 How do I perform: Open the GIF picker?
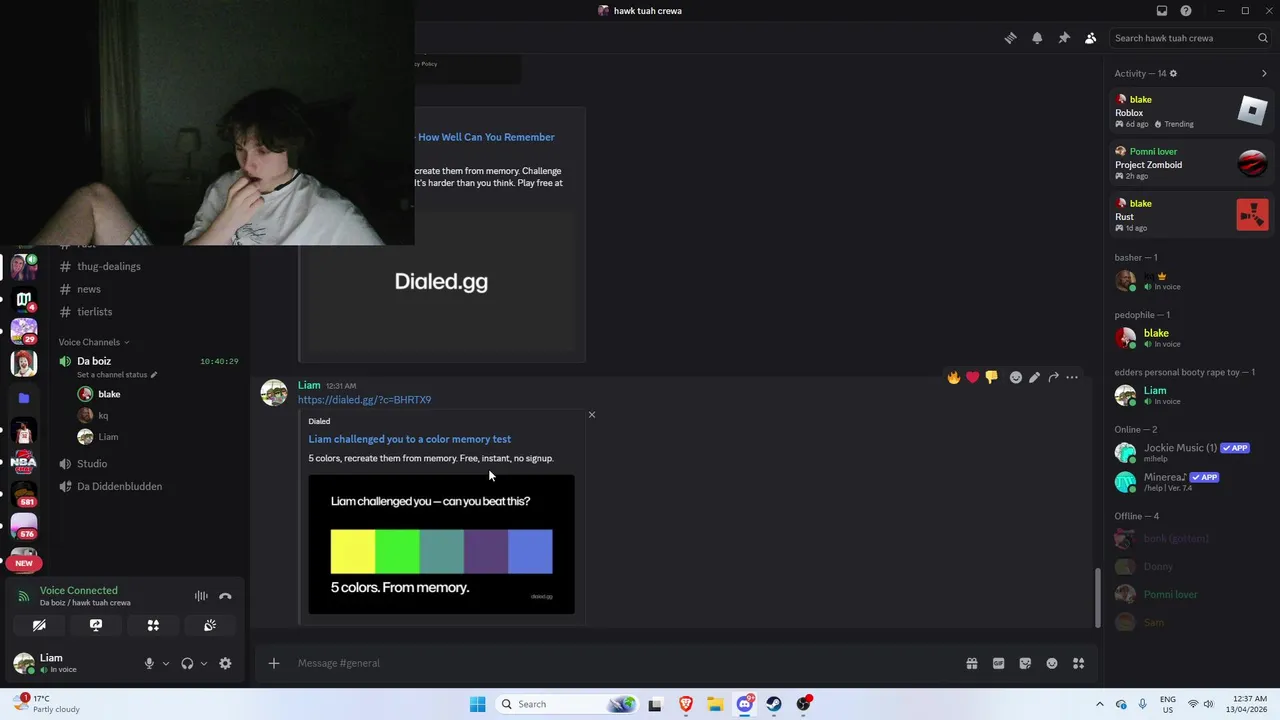point(998,663)
